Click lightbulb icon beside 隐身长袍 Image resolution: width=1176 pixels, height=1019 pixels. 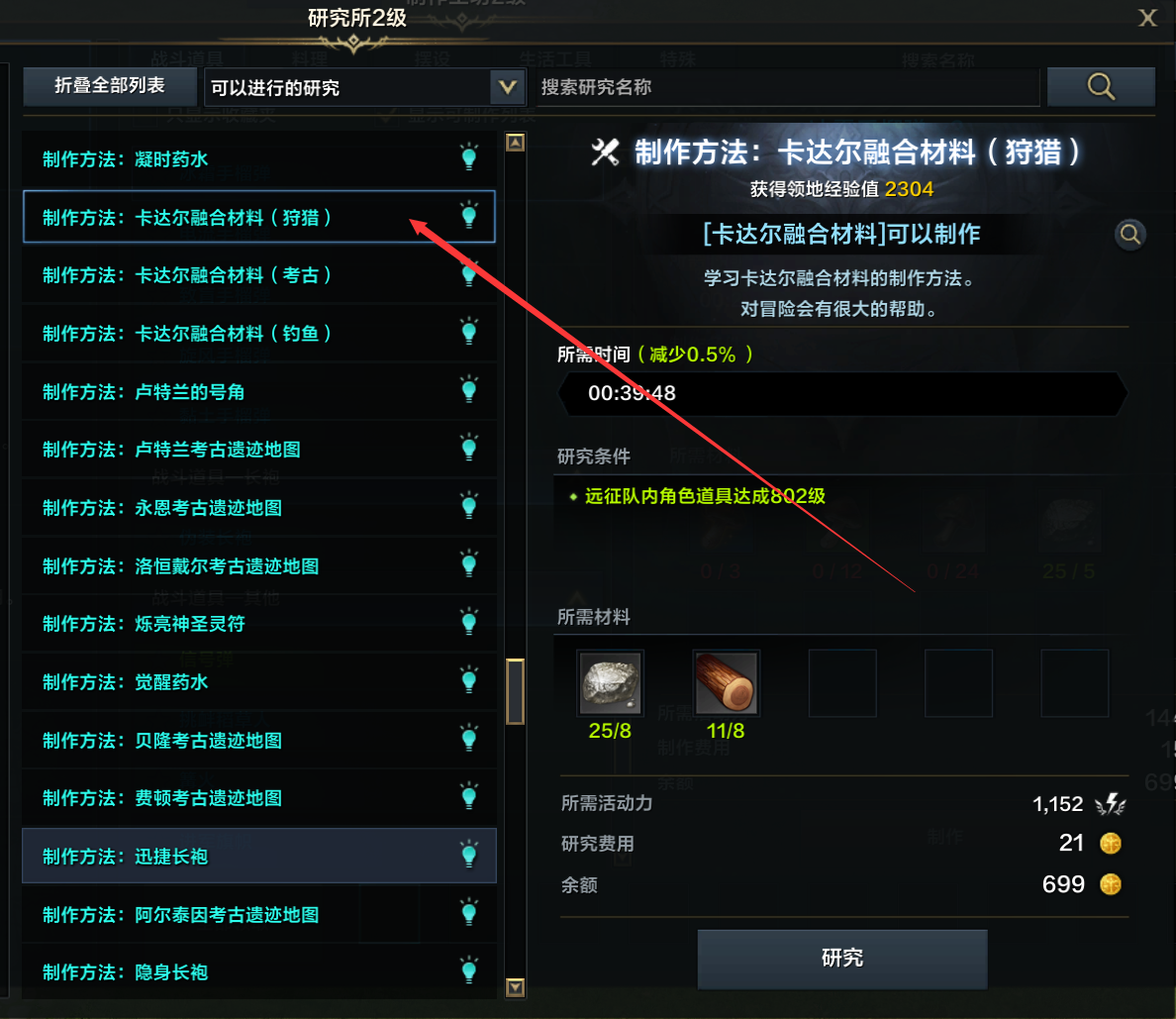click(469, 970)
